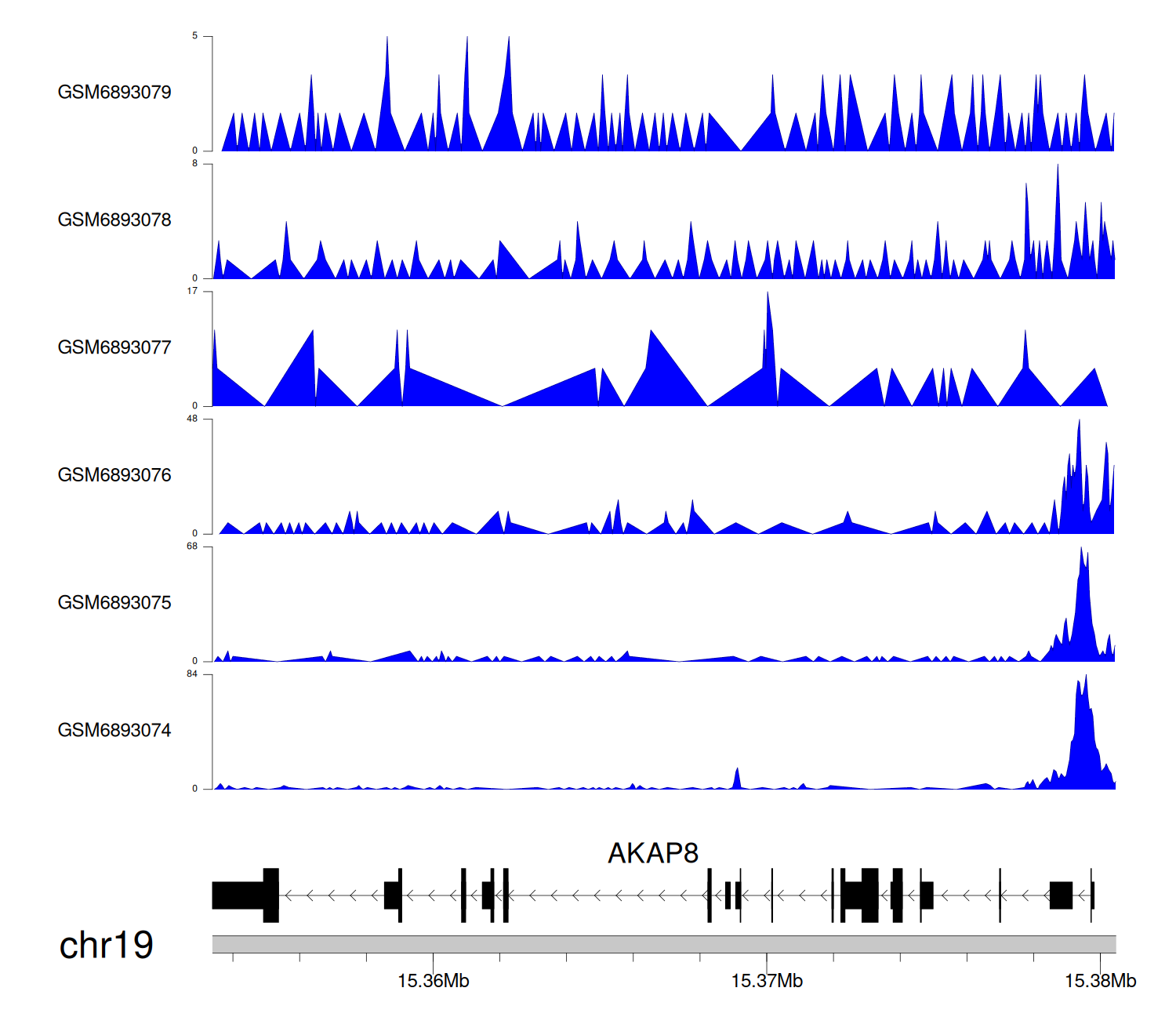Click the isolated mid-gene peak in GSM6893074
1176x1035 pixels.
737,779
